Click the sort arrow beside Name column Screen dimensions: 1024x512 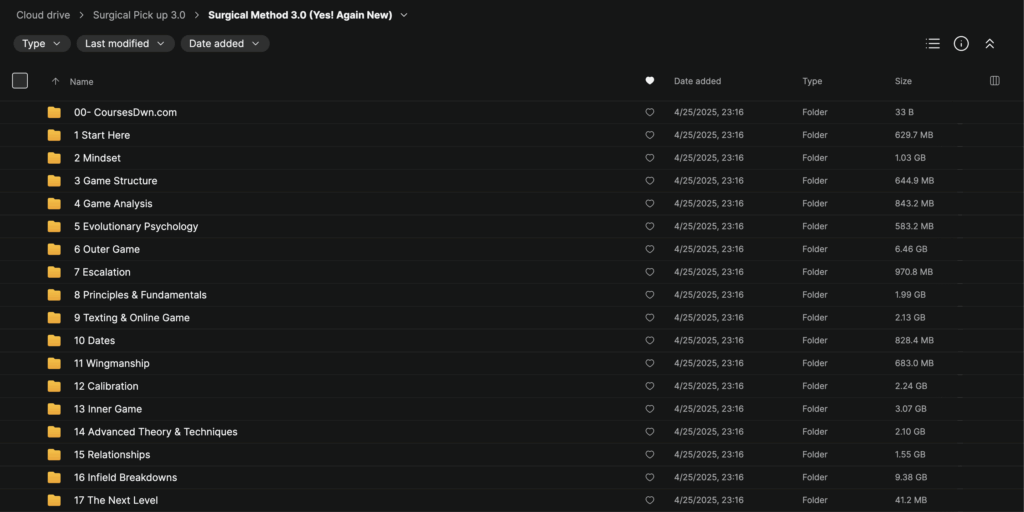click(x=55, y=81)
